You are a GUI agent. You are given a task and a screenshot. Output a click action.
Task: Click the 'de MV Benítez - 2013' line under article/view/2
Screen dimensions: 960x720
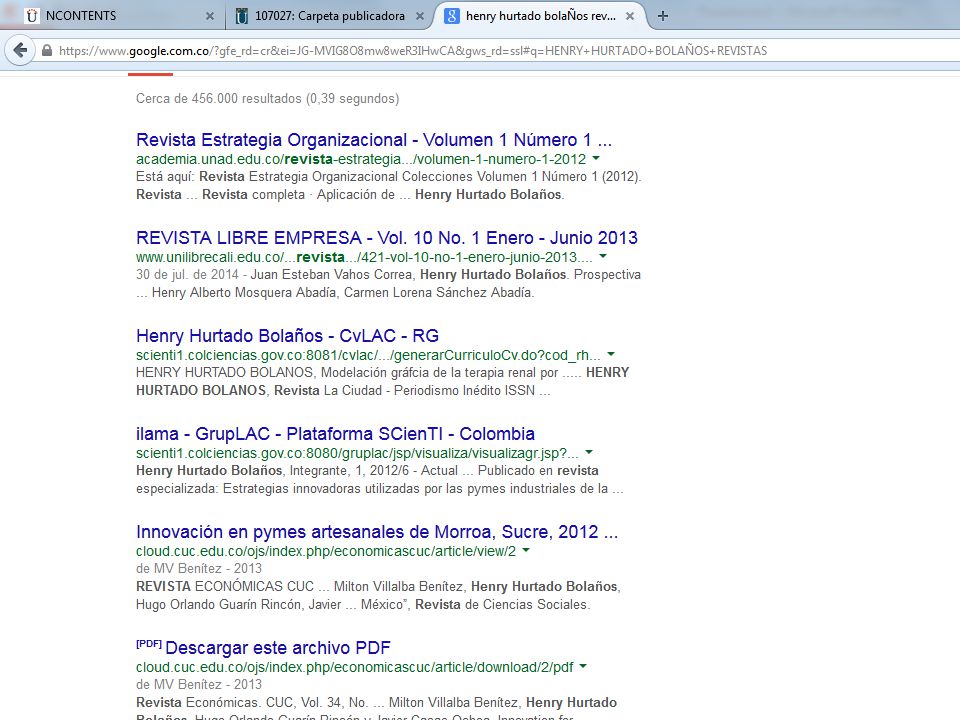pos(199,568)
